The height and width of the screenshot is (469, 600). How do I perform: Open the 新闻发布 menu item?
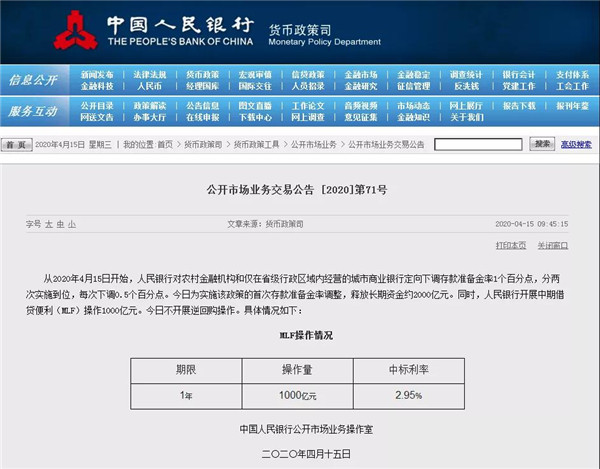coord(98,74)
